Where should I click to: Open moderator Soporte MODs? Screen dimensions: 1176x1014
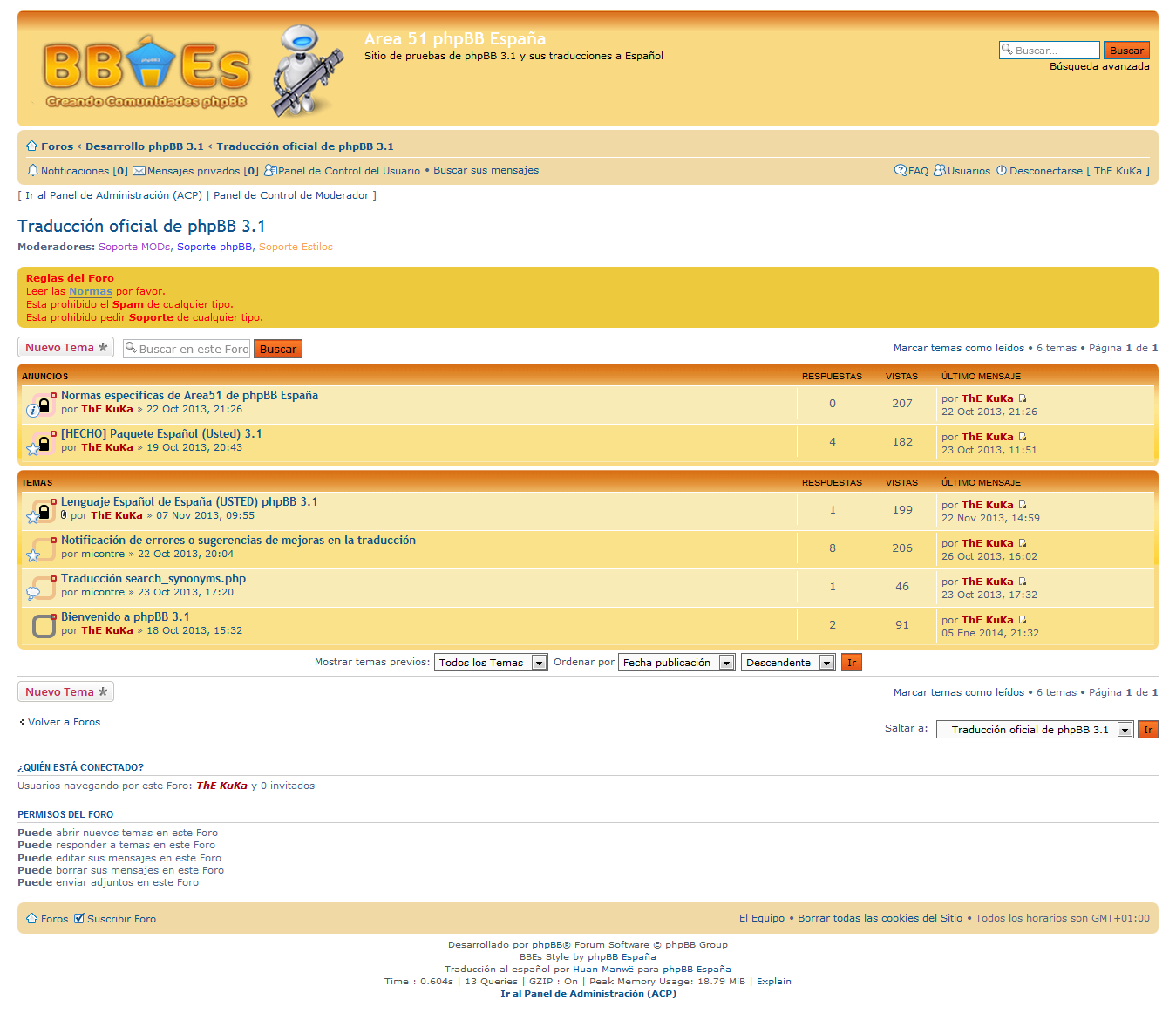tap(134, 247)
